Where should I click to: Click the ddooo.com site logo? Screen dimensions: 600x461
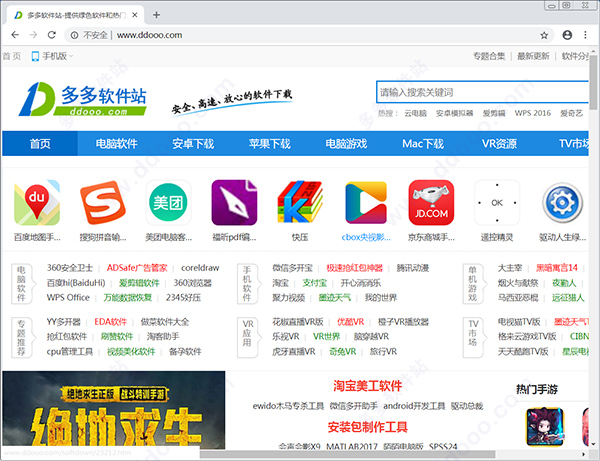pos(83,99)
